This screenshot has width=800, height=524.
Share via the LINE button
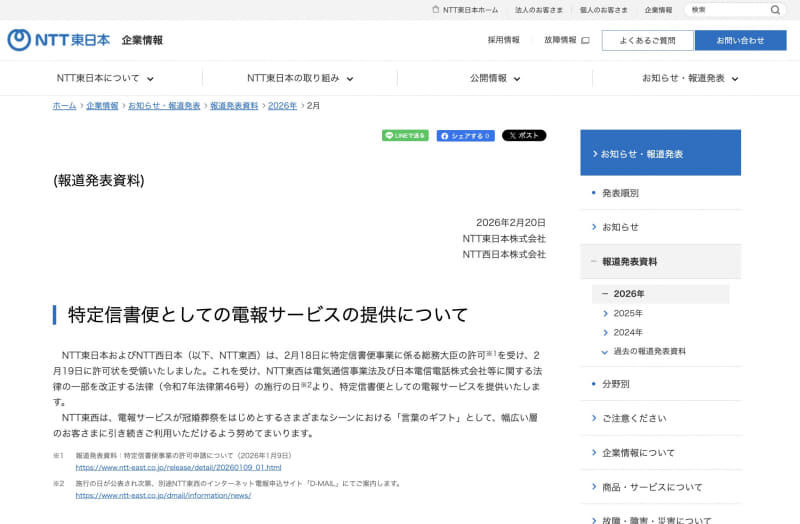click(405, 135)
